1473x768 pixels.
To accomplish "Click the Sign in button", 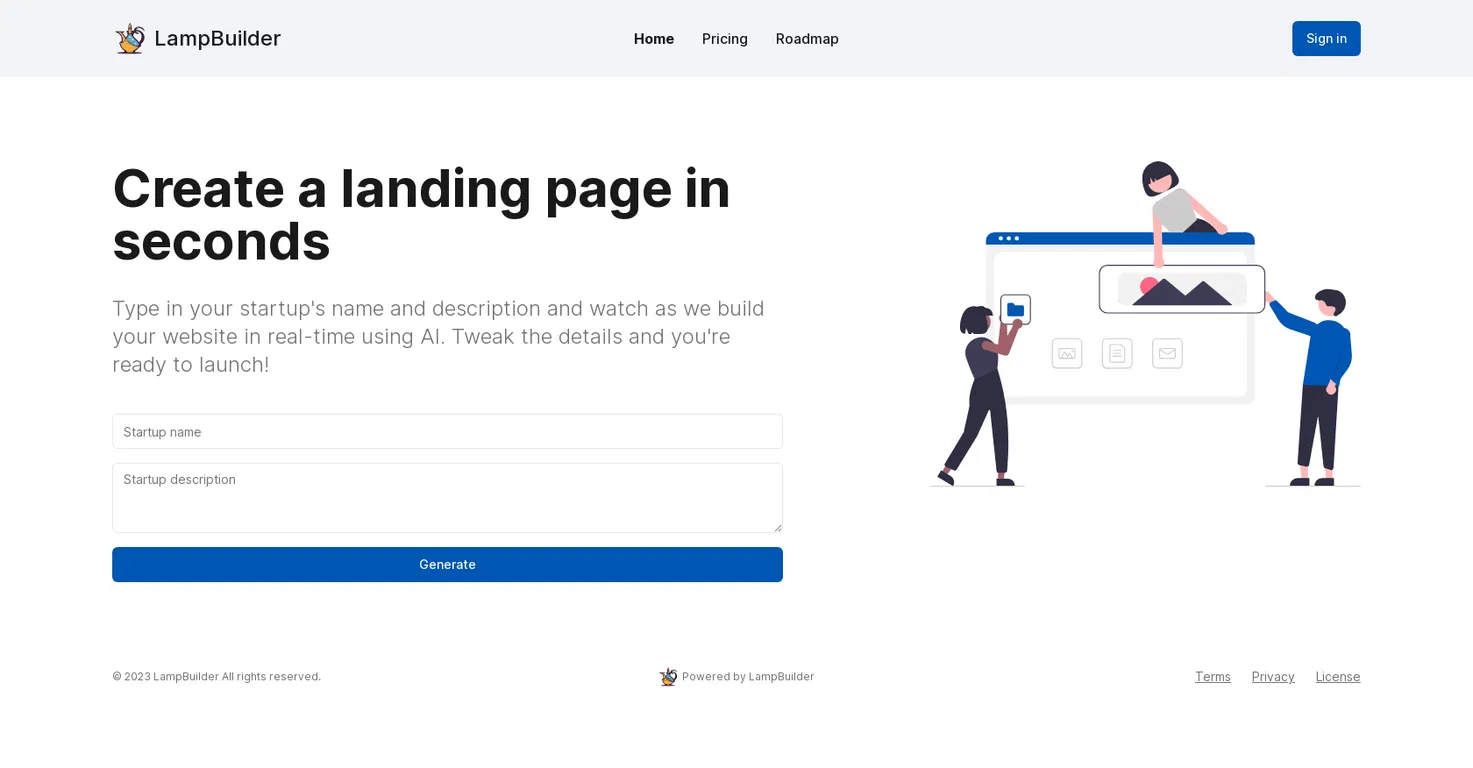I will pos(1326,38).
